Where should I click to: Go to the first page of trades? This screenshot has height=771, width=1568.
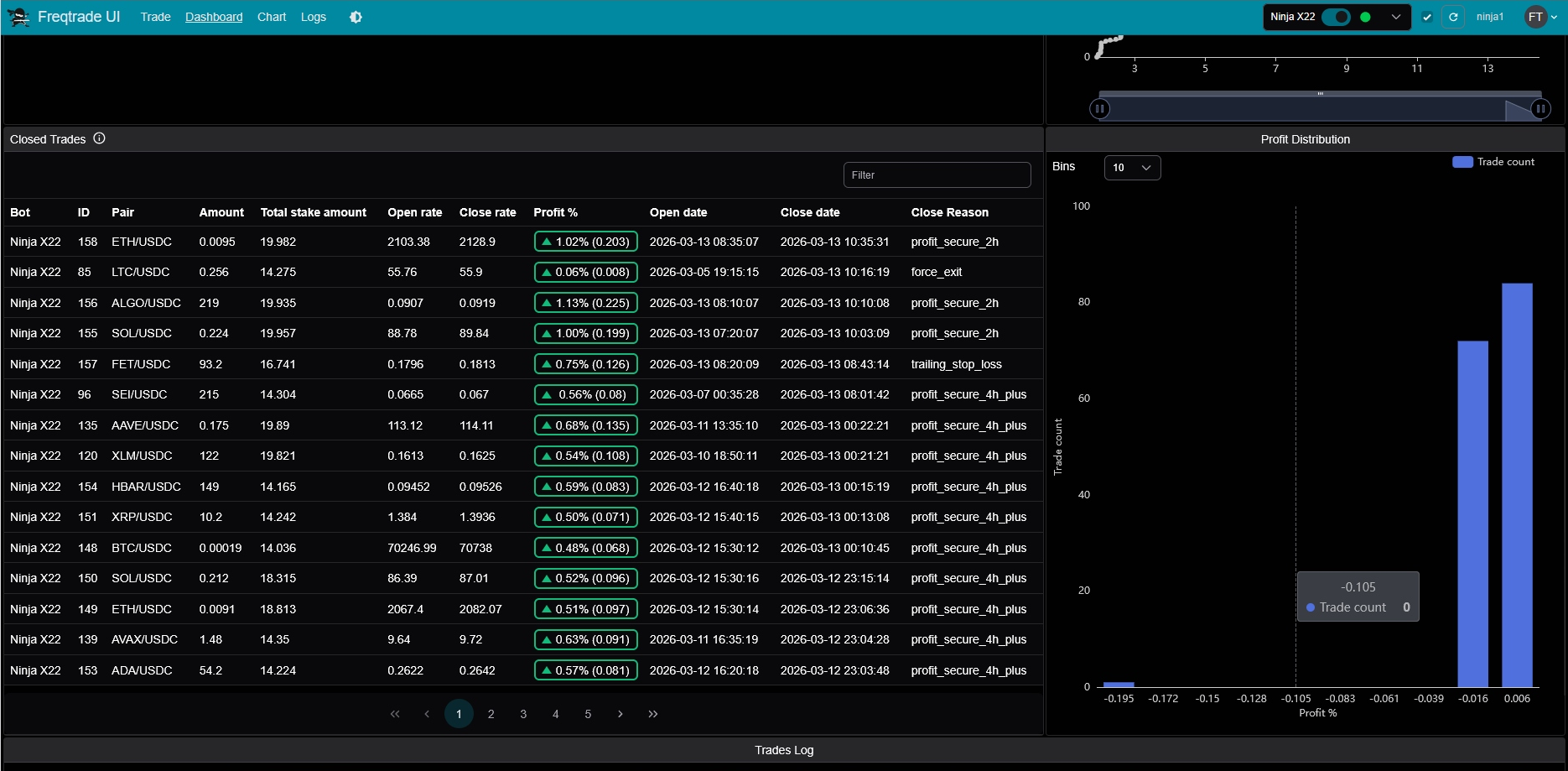[x=395, y=714]
